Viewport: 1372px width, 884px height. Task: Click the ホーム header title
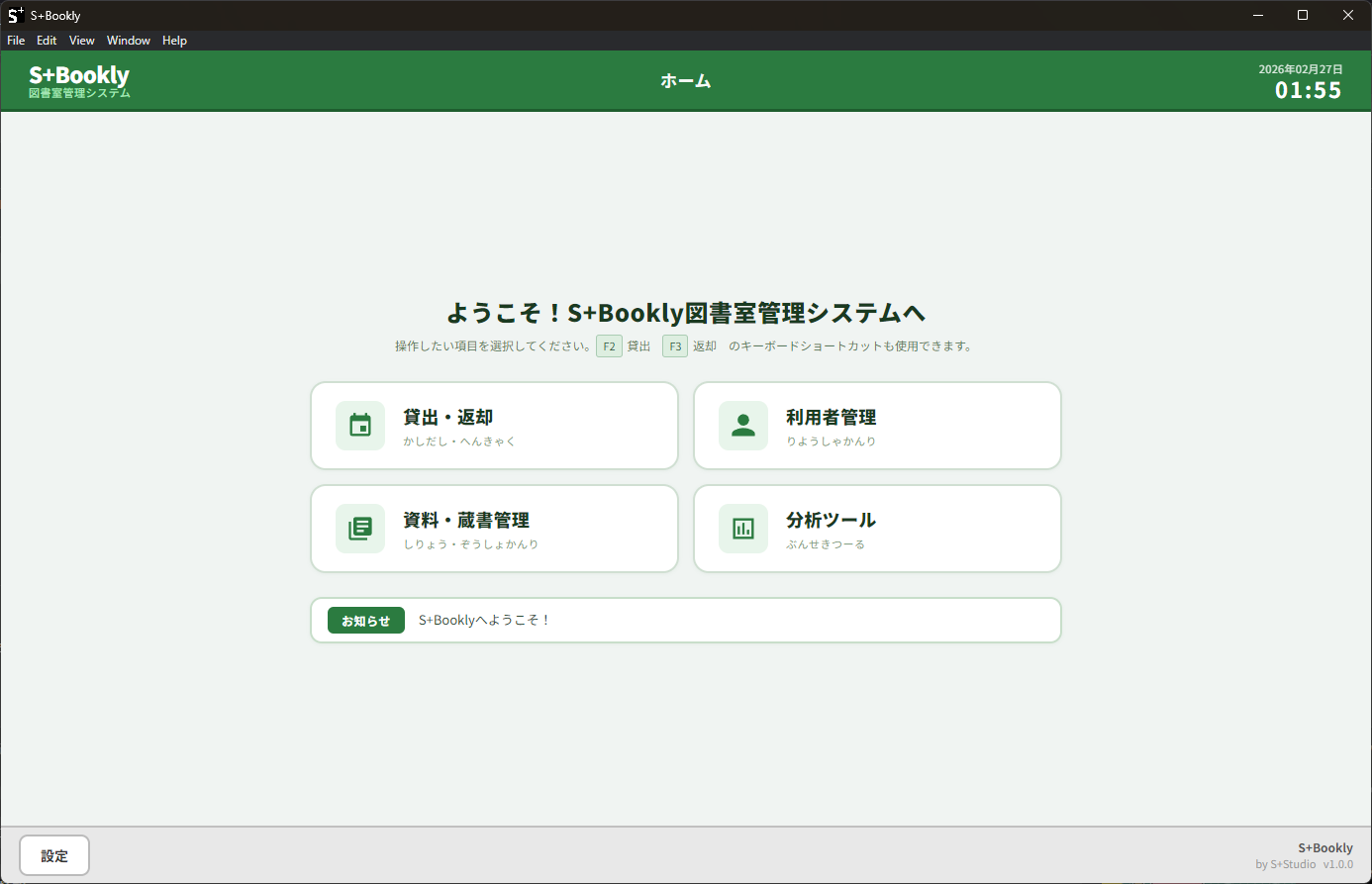click(x=686, y=81)
